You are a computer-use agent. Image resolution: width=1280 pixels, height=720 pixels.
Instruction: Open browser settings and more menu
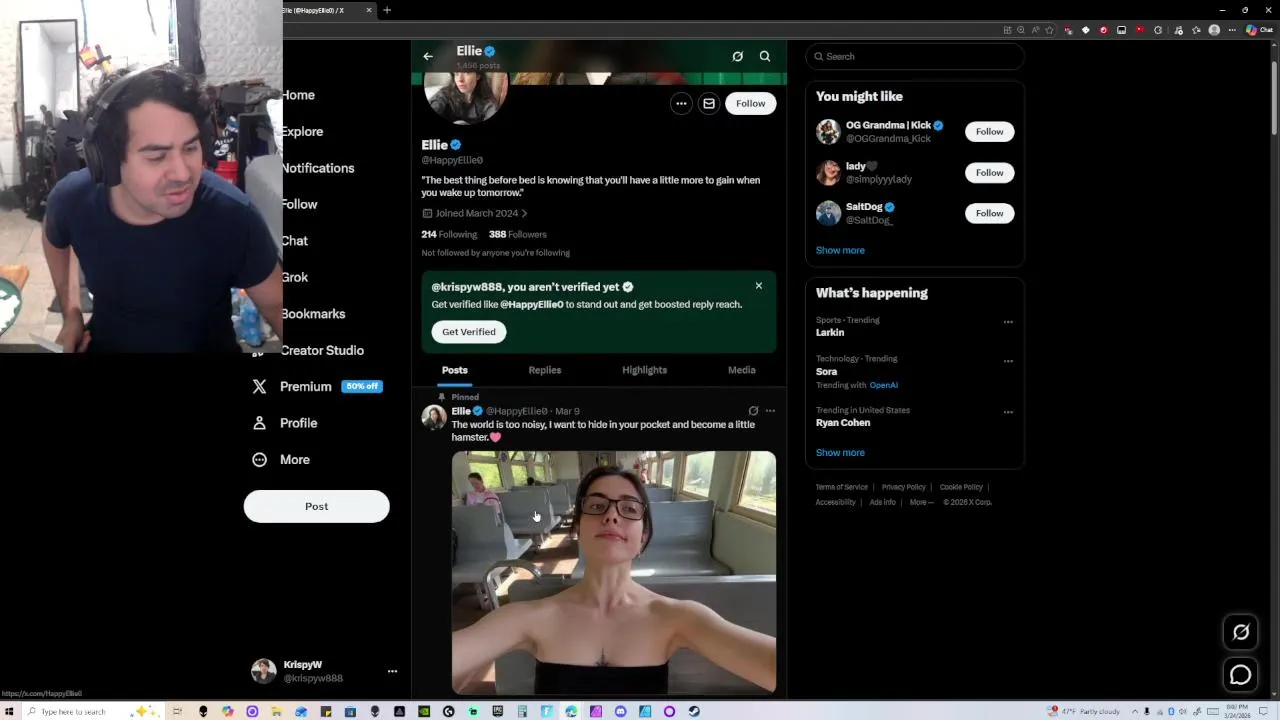[1232, 30]
